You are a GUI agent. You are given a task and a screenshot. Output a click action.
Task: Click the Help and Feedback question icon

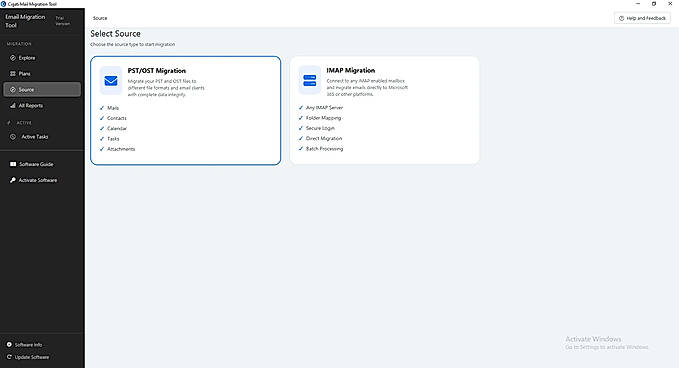pyautogui.click(x=621, y=18)
